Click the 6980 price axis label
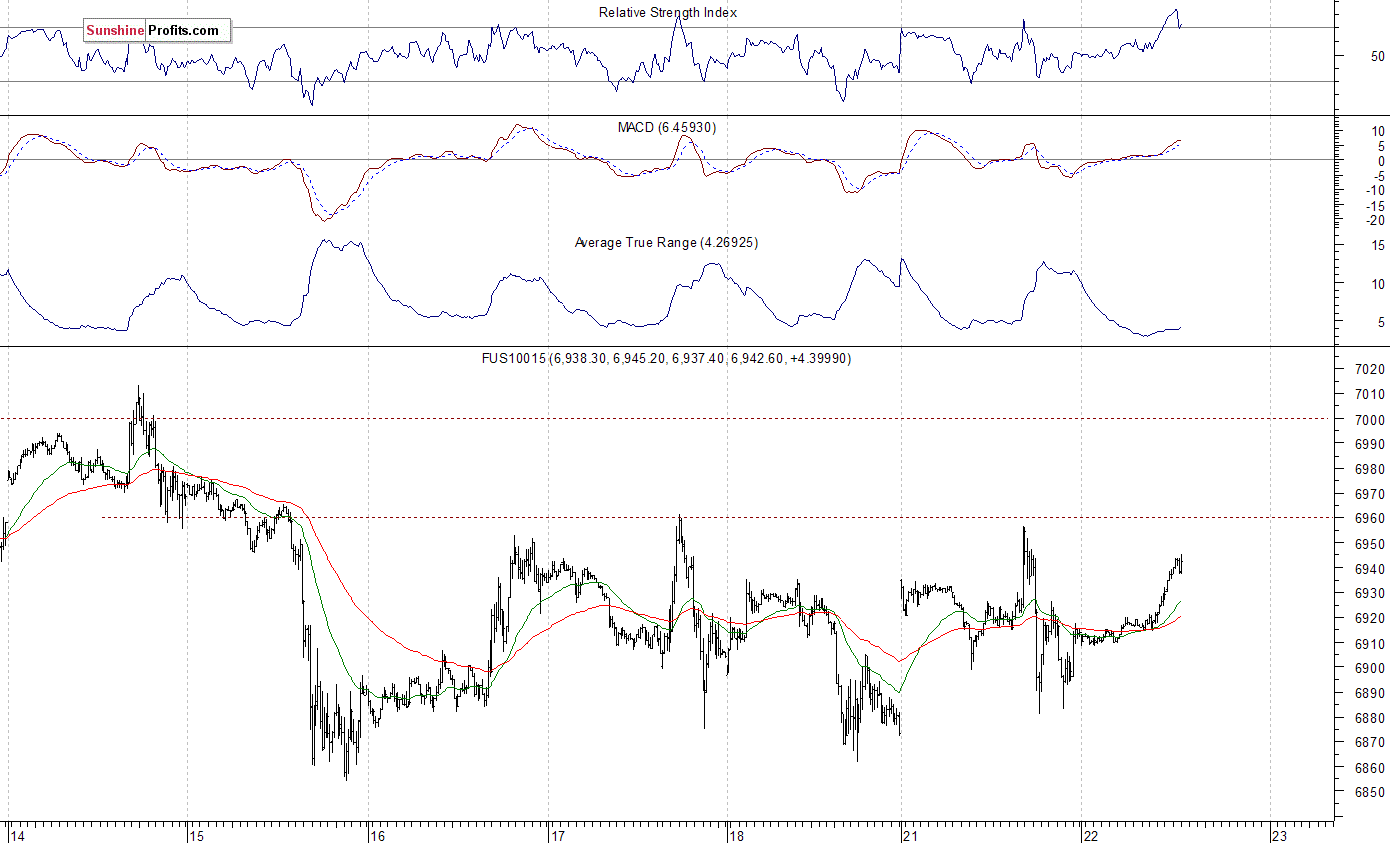The image size is (1390, 843). [x=1370, y=470]
